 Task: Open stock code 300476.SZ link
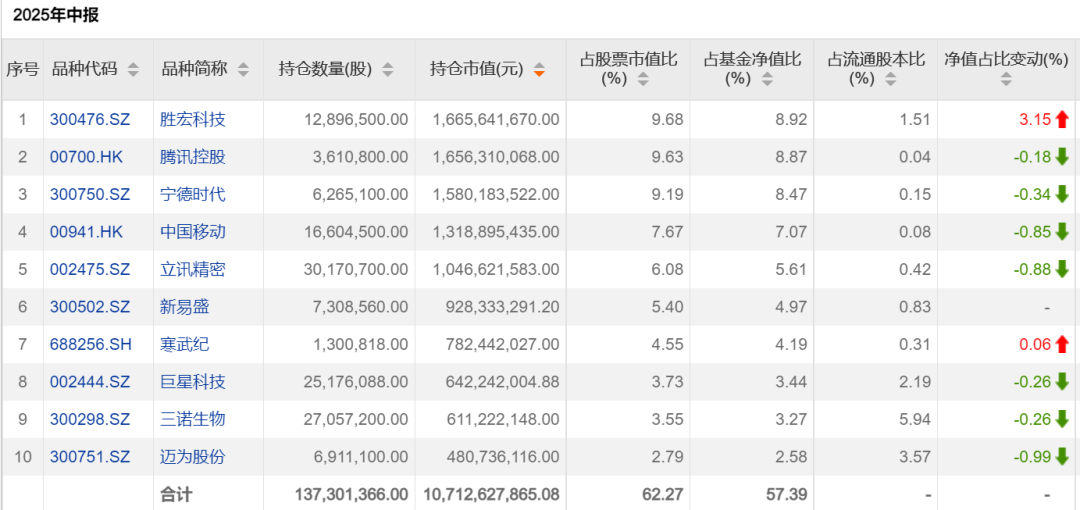coord(90,119)
